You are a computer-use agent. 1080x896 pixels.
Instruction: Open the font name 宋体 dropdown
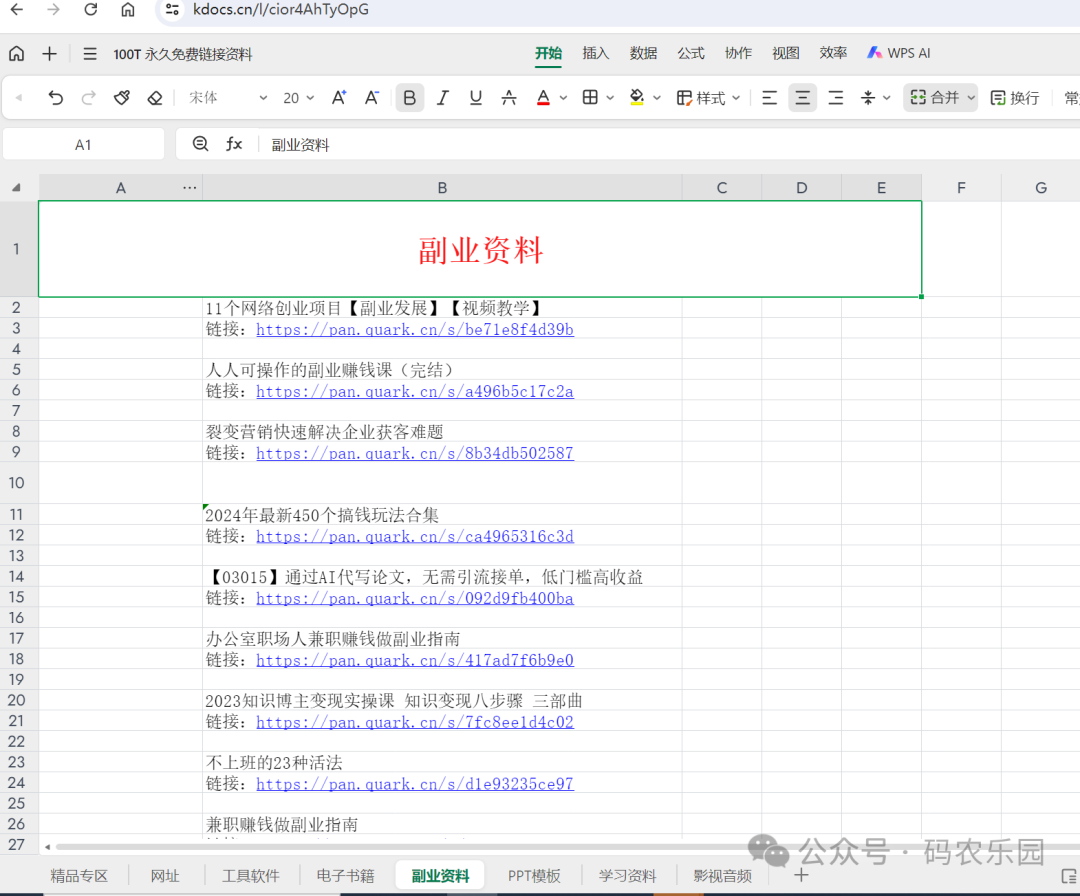[228, 98]
